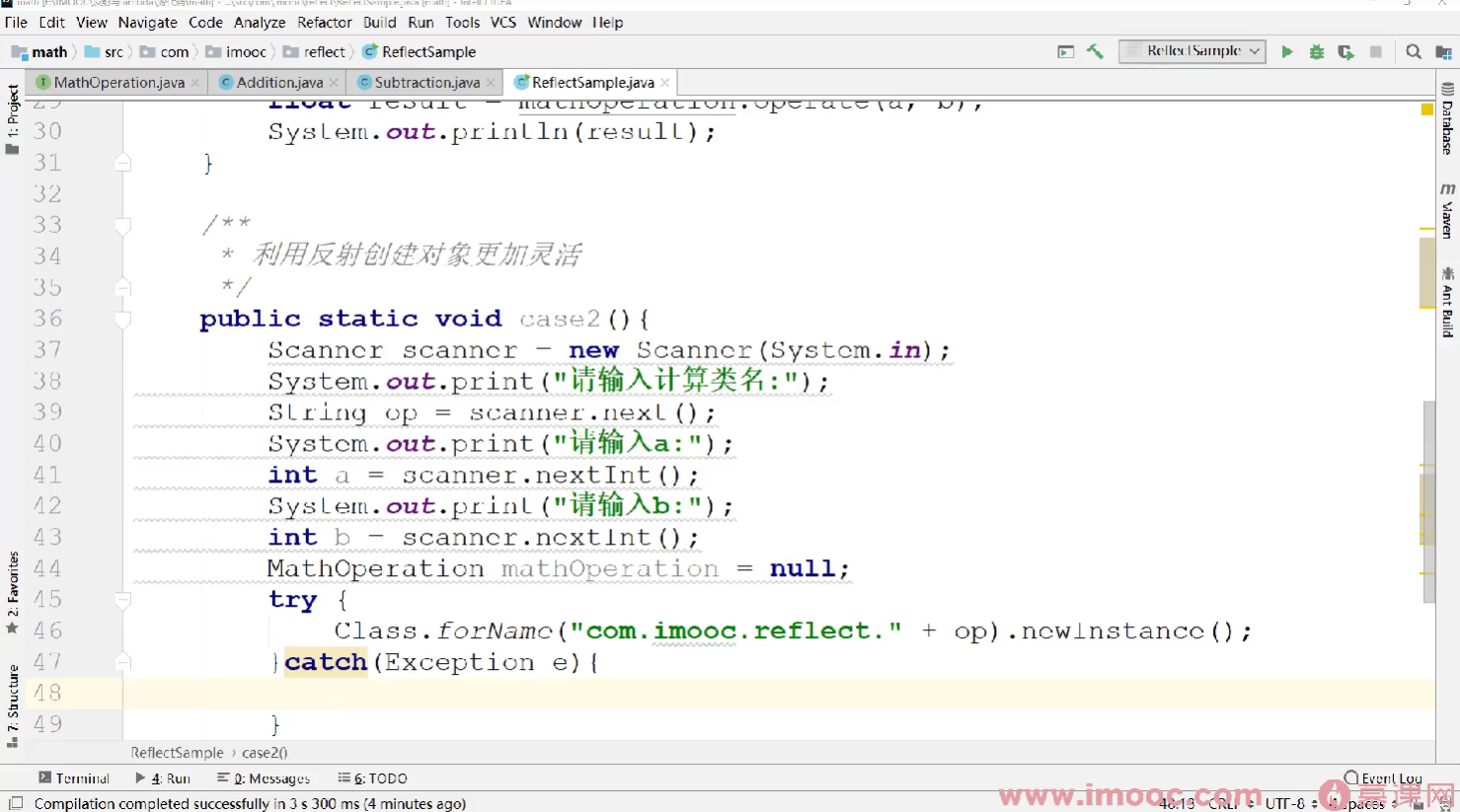This screenshot has width=1460, height=812.
Task: Switch to the Addition.java editor tab
Action: [x=279, y=83]
